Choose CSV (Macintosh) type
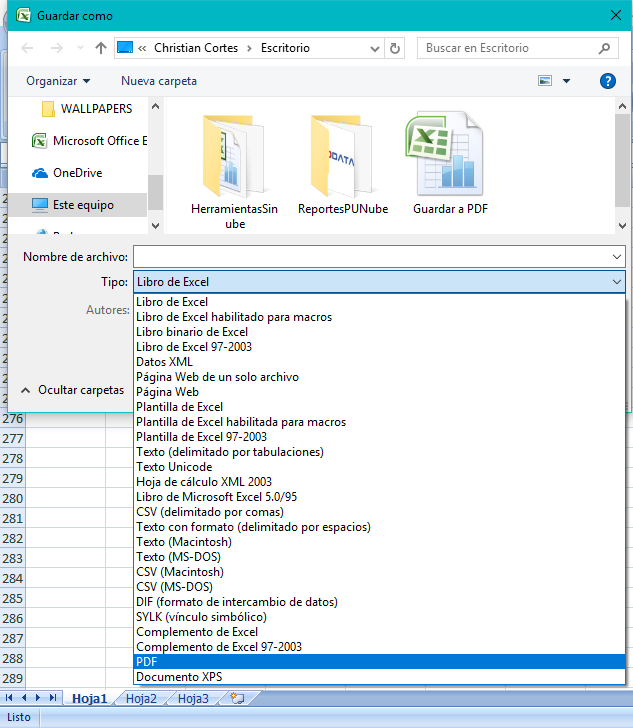Screen dimensions: 633x728 click(379, 572)
